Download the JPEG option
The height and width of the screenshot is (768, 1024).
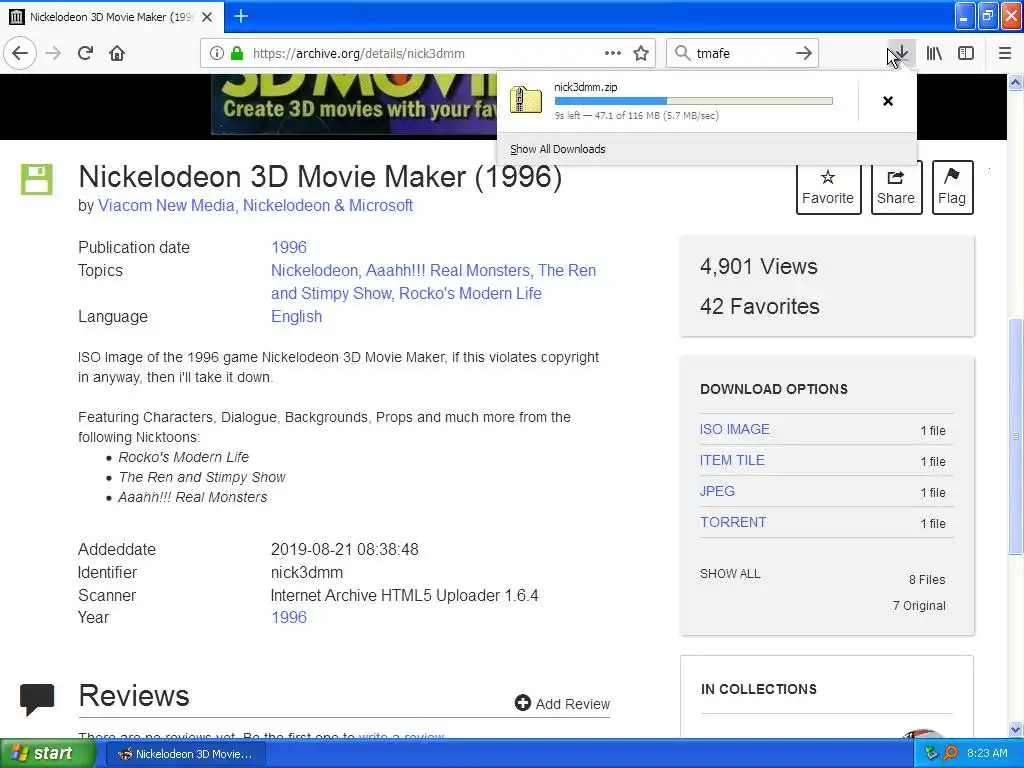pyautogui.click(x=717, y=491)
